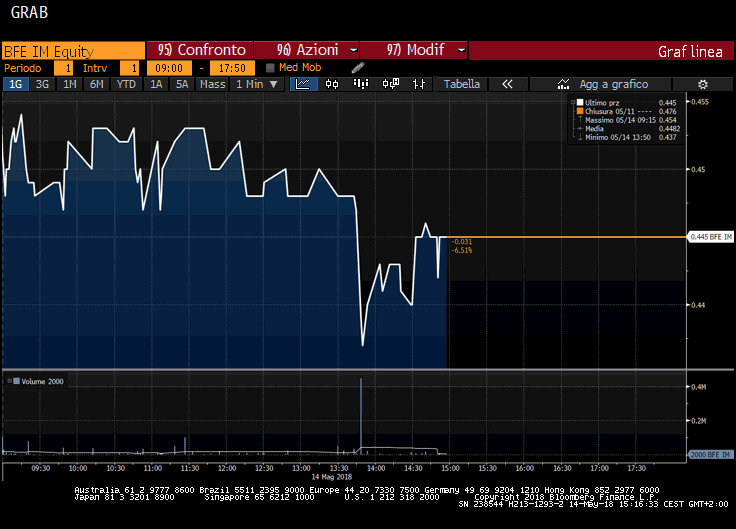Image resolution: width=736 pixels, height=529 pixels.
Task: Click the Agg a grafico chart icon
Action: click(x=563, y=84)
